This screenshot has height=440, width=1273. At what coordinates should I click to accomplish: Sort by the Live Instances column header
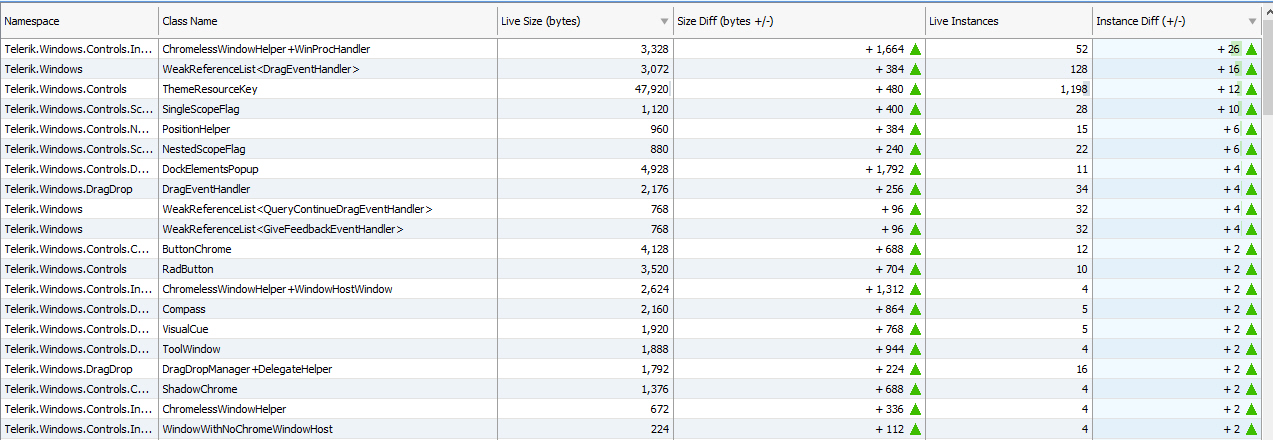click(x=1008, y=21)
